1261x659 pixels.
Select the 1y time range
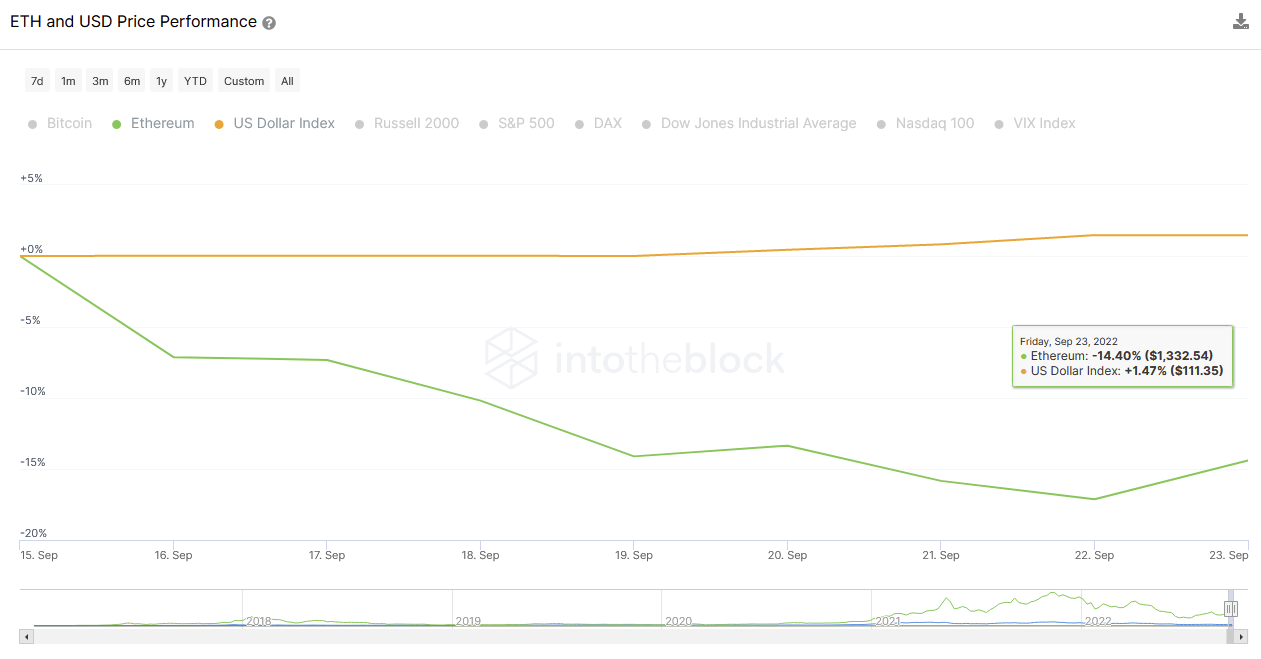click(x=162, y=81)
